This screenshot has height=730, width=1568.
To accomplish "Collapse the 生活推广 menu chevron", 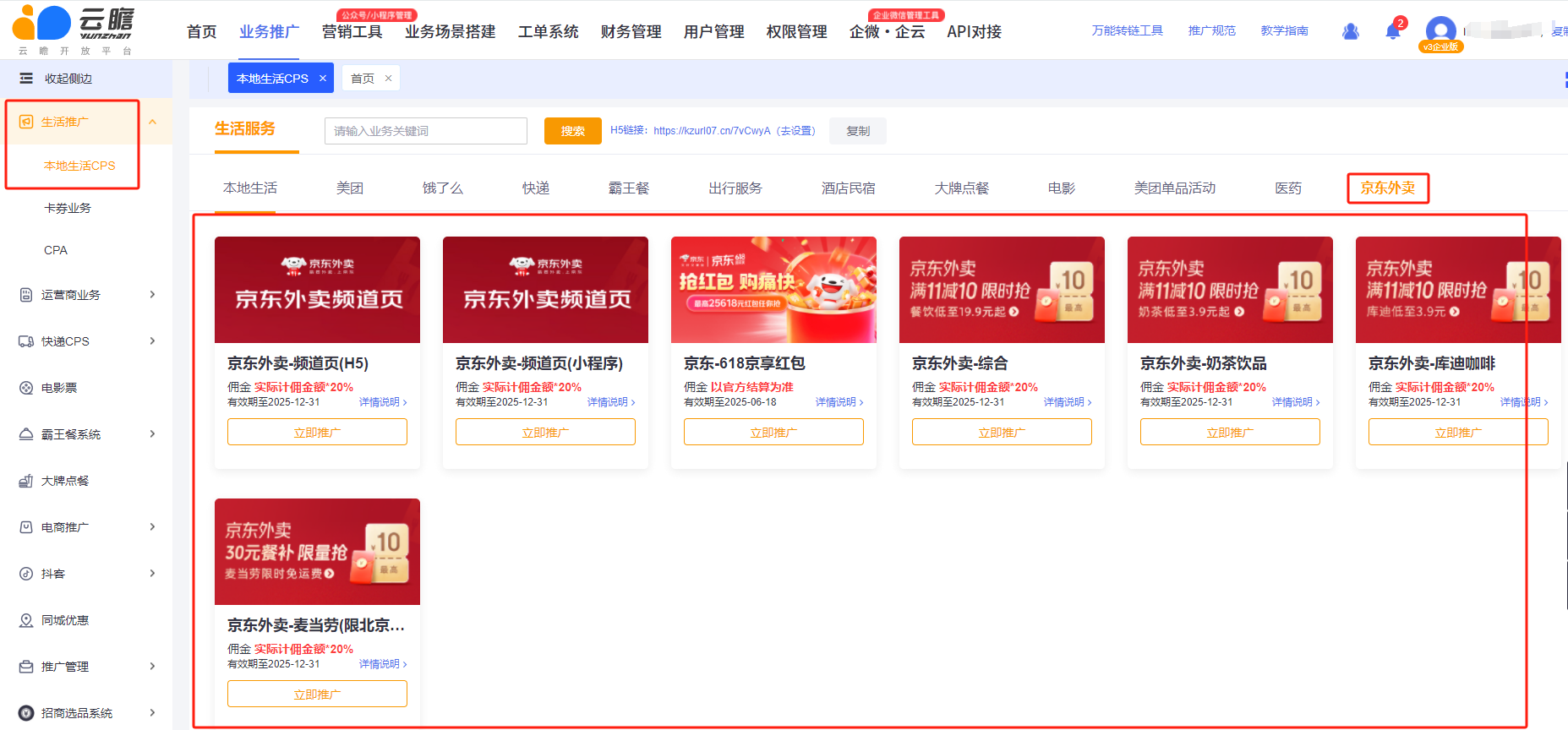I will tap(153, 122).
